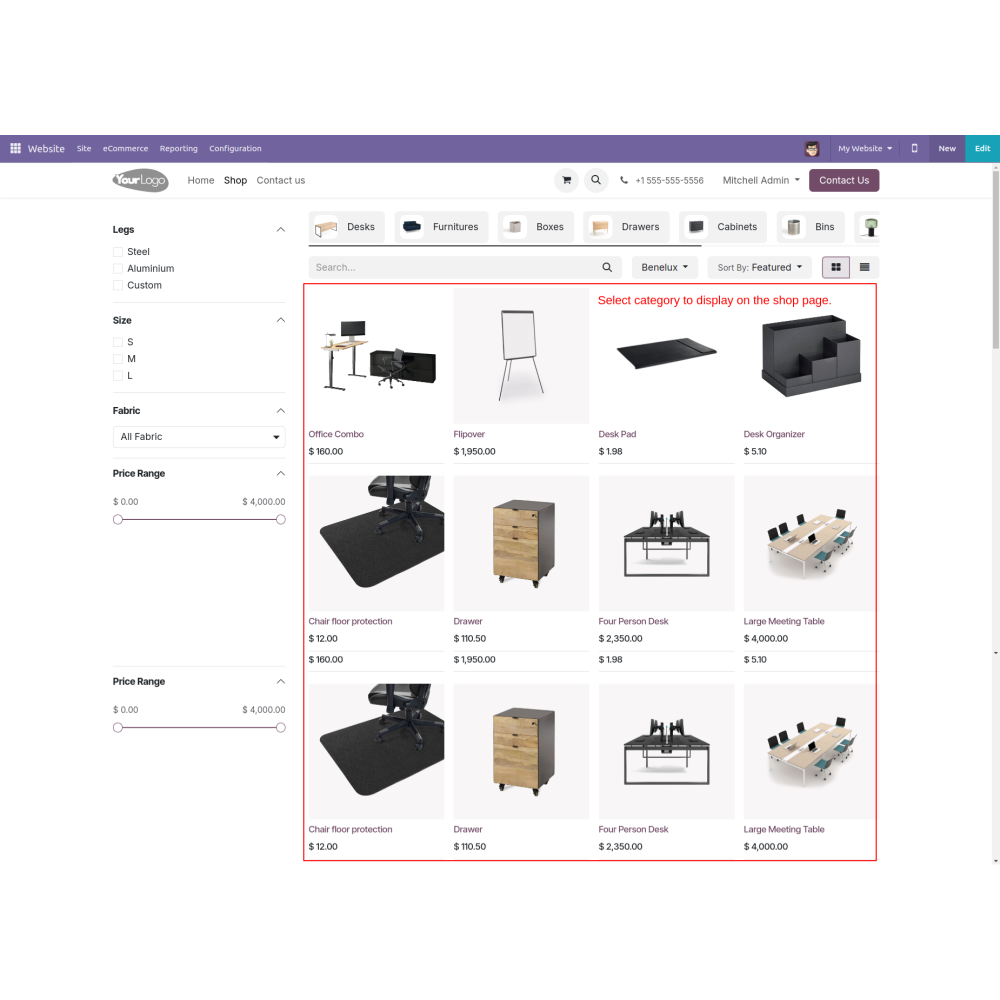Switch to grid view layout
Image resolution: width=1000 pixels, height=1000 pixels.
(835, 267)
